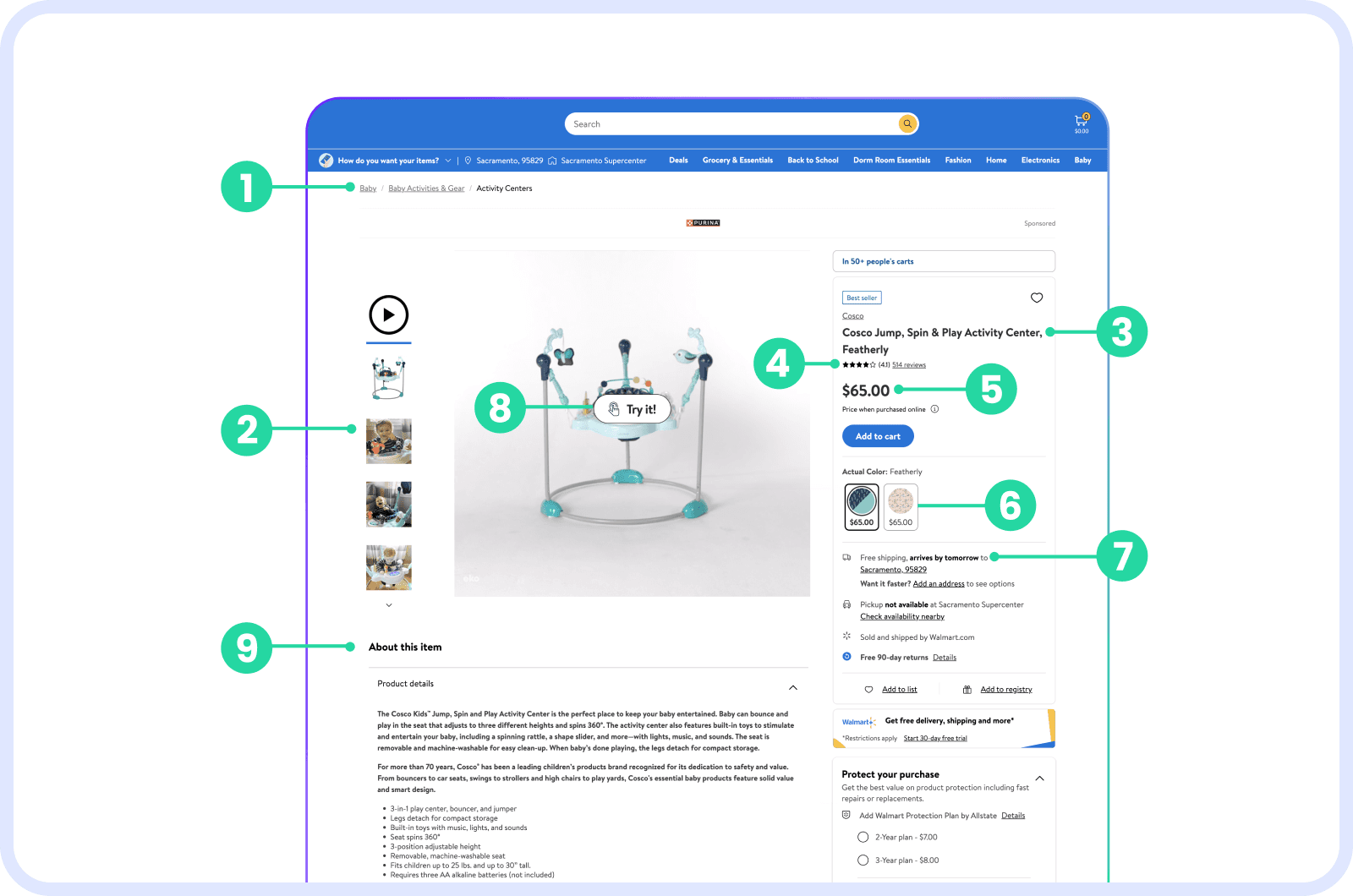
Task: Click the Sacramento, 95829 shipping link
Action: [893, 570]
